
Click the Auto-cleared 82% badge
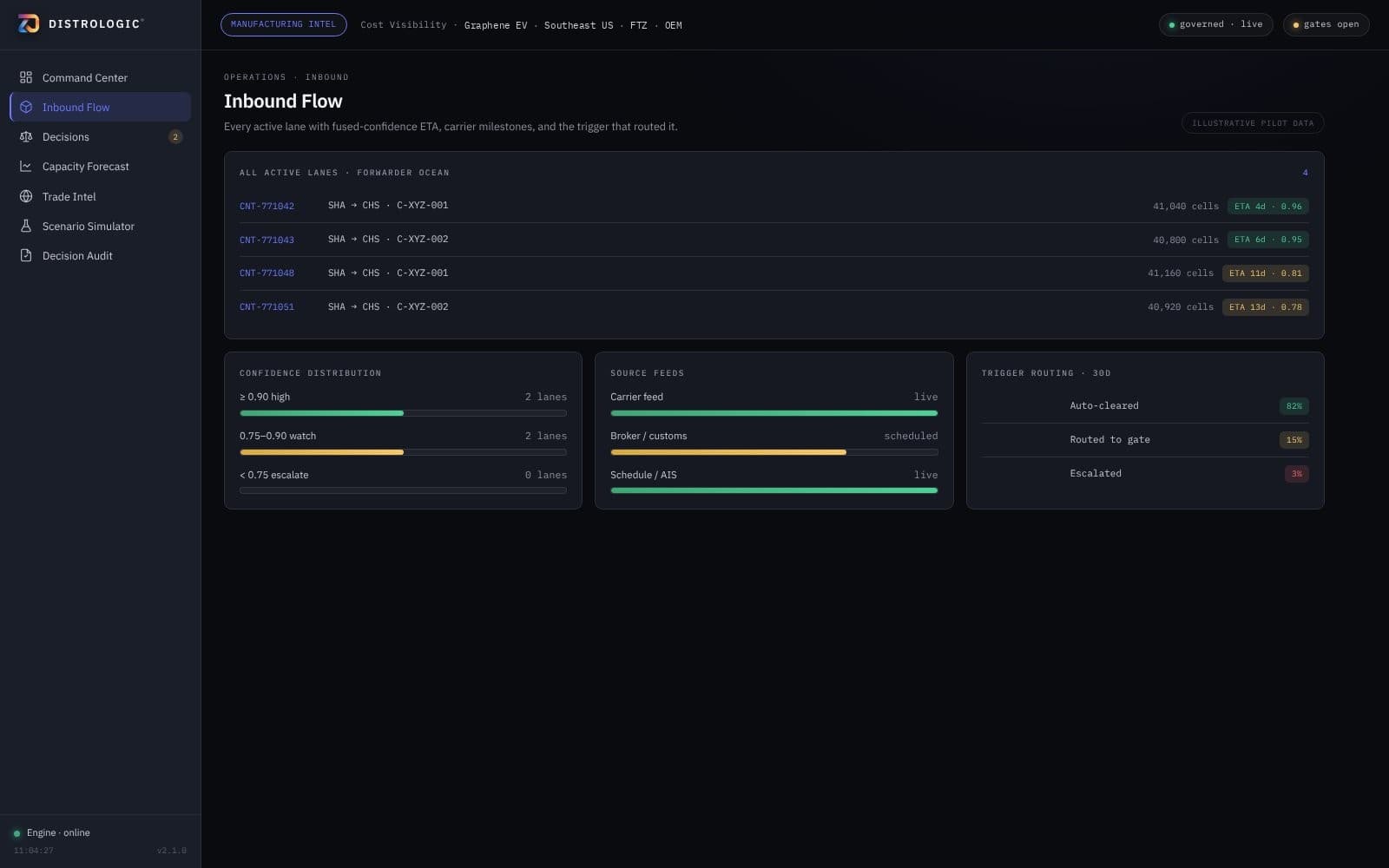point(1294,406)
